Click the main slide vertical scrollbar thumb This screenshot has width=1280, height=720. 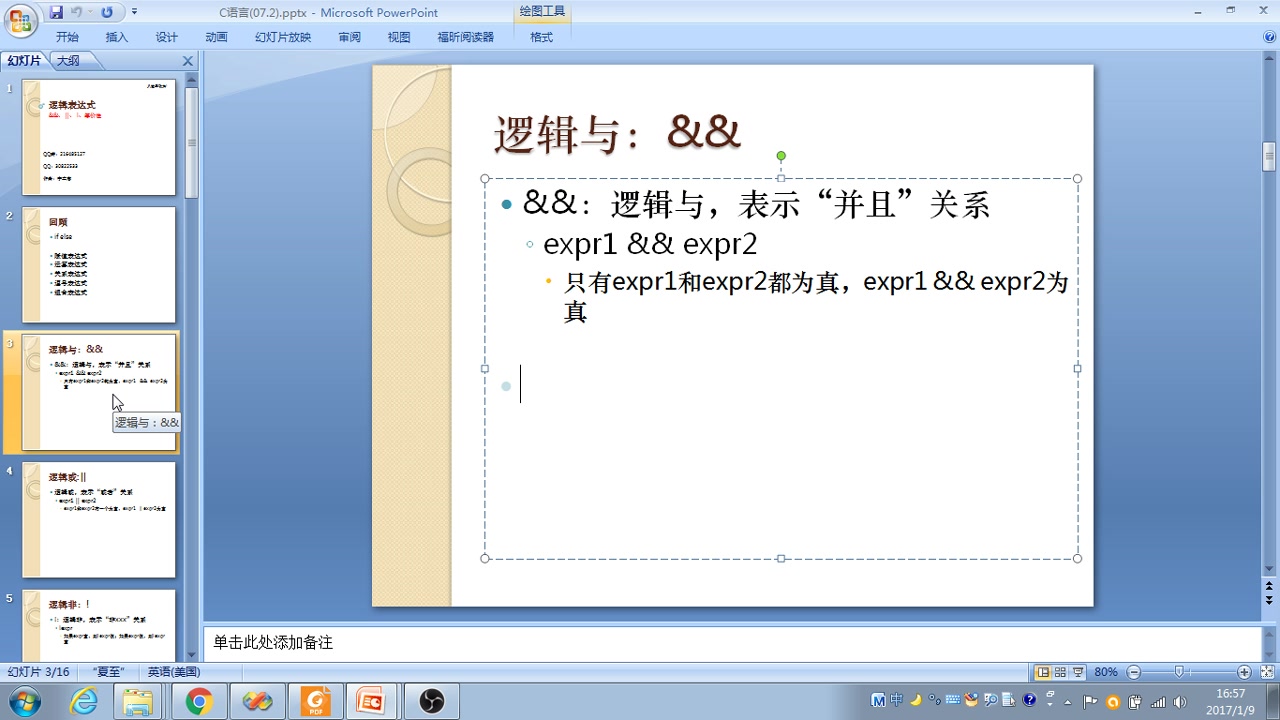1270,156
